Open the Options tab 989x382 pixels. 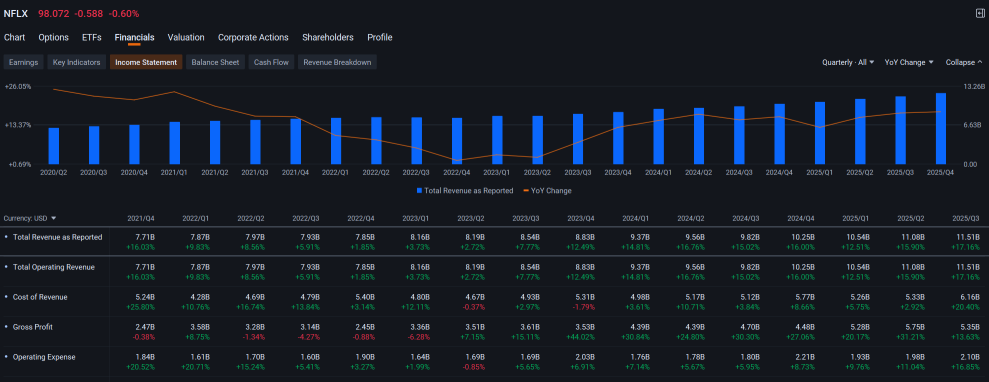click(54, 37)
